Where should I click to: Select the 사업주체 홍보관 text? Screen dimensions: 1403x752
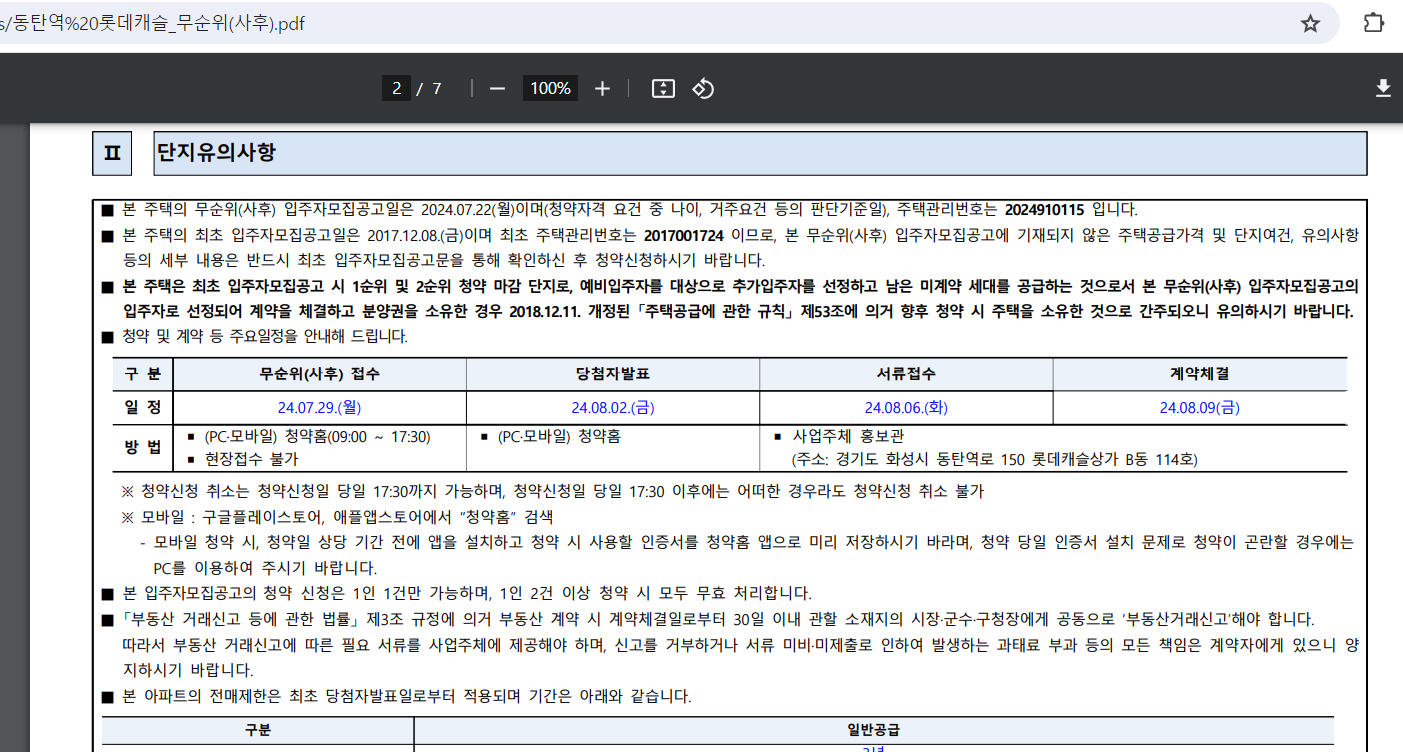click(x=849, y=437)
